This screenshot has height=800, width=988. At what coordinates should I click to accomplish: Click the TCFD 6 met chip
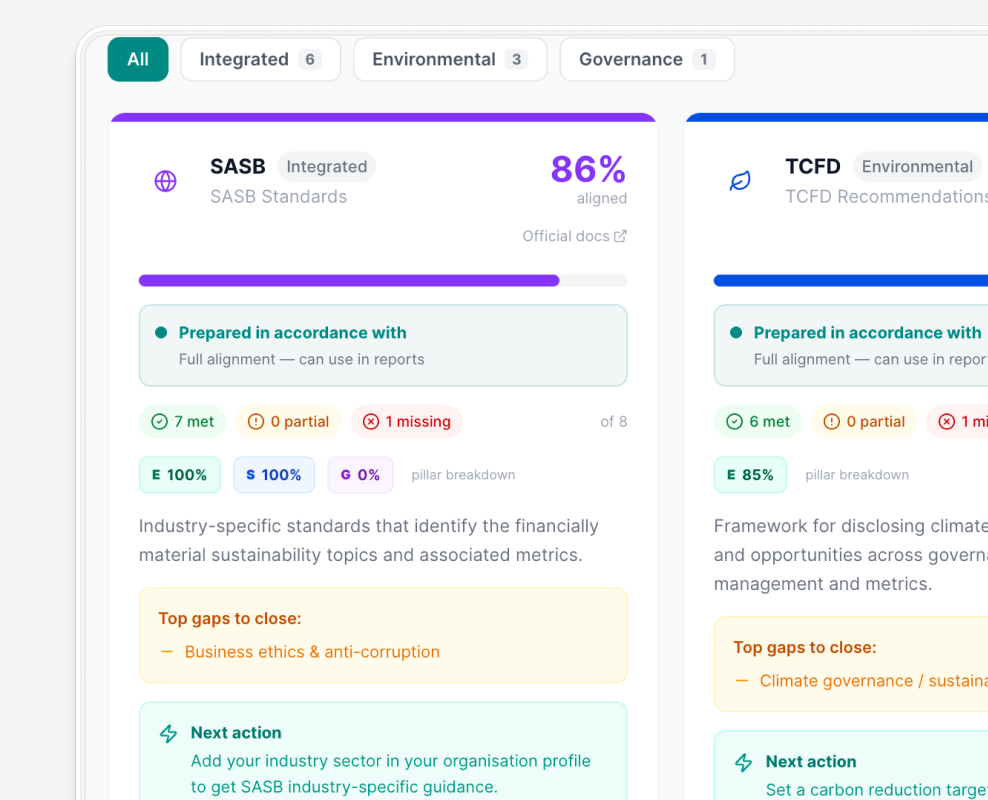click(757, 421)
